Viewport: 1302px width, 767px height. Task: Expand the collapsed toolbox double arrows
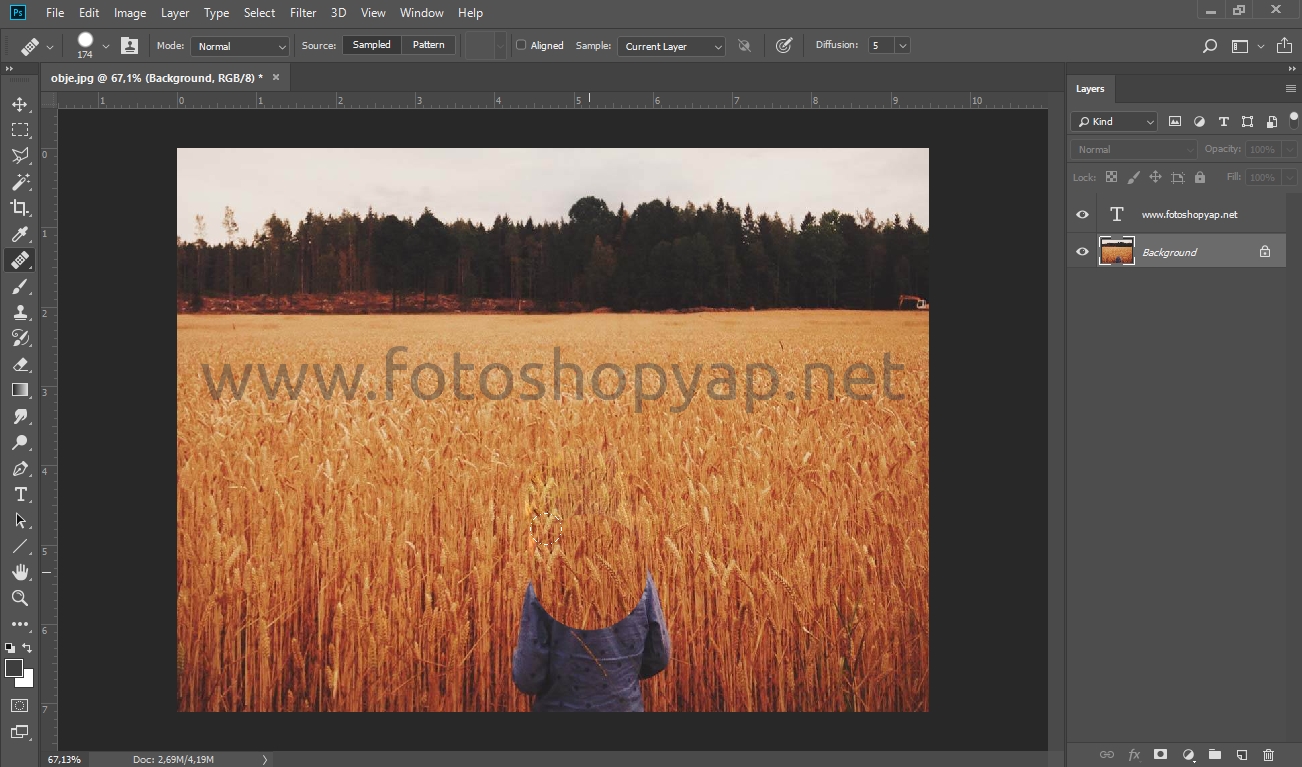(9, 69)
